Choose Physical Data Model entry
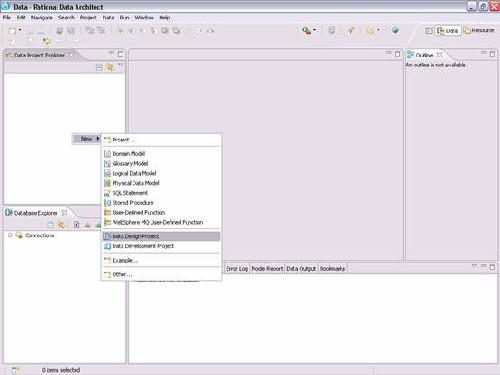500x375 pixels. coord(162,183)
